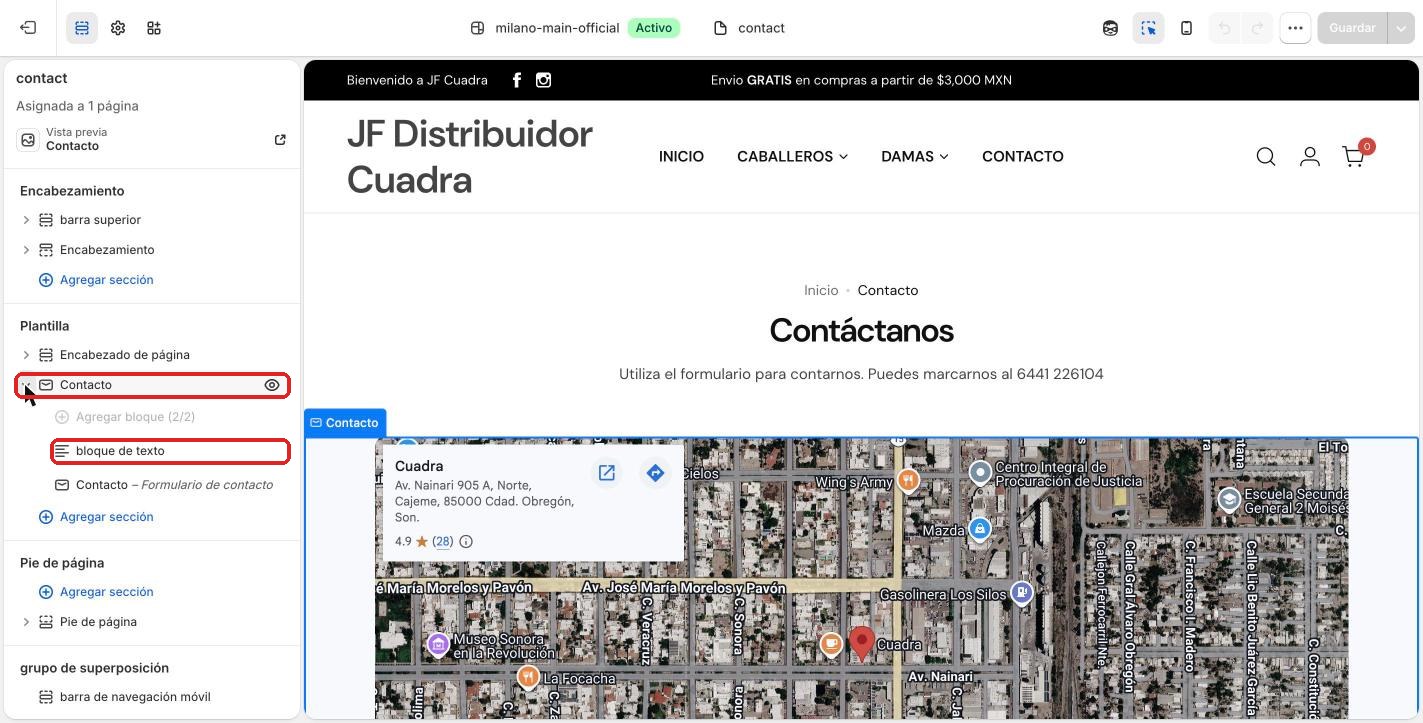Click the customer account icon
Screen dimensions: 1423x723
[1310, 157]
